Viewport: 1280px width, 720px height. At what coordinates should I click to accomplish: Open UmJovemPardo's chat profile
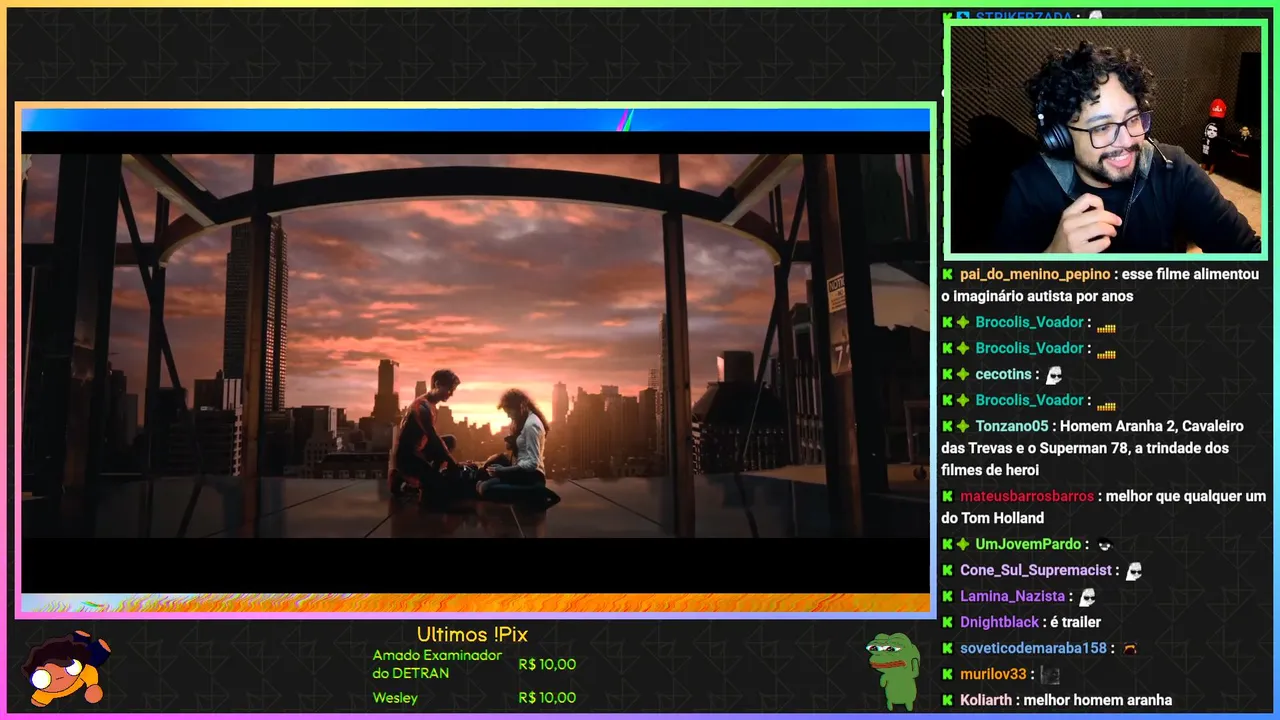[x=1028, y=544]
